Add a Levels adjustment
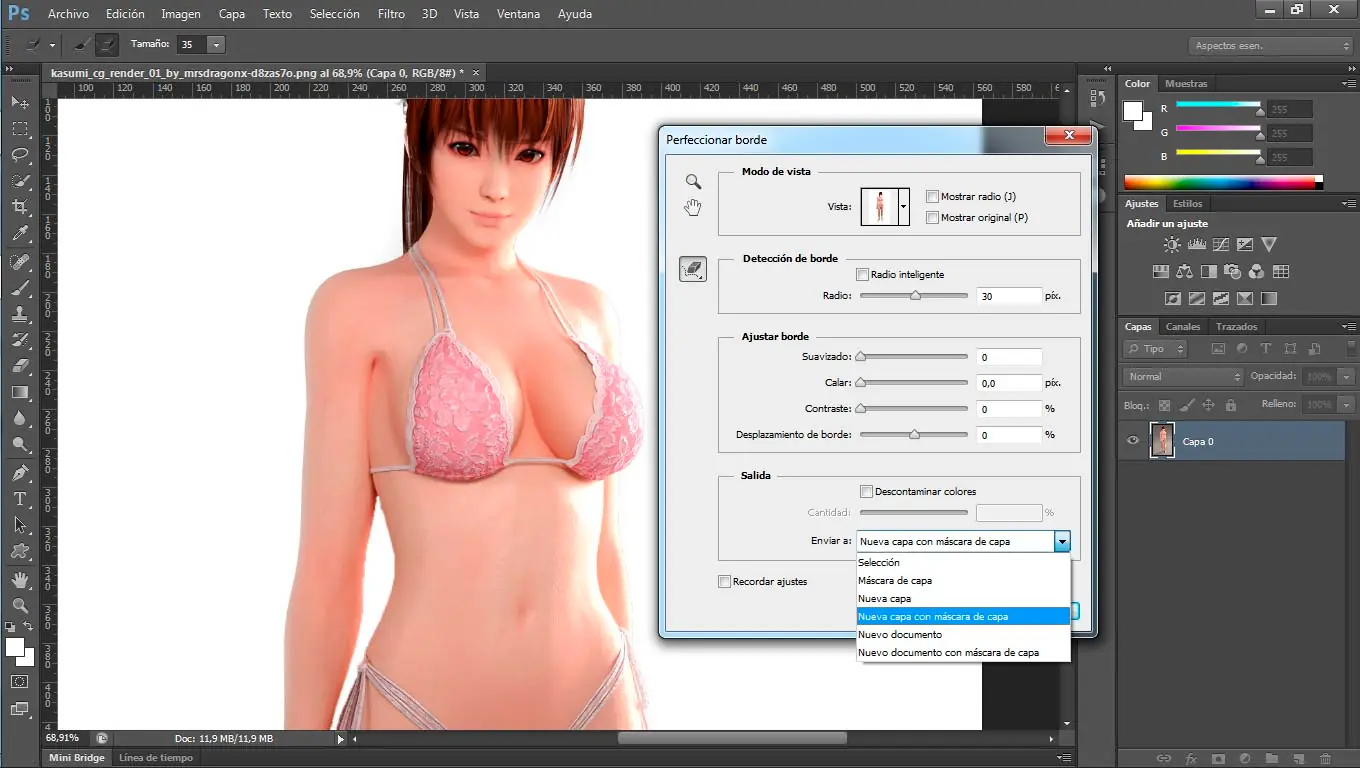Image resolution: width=1360 pixels, height=768 pixels. (x=1195, y=244)
